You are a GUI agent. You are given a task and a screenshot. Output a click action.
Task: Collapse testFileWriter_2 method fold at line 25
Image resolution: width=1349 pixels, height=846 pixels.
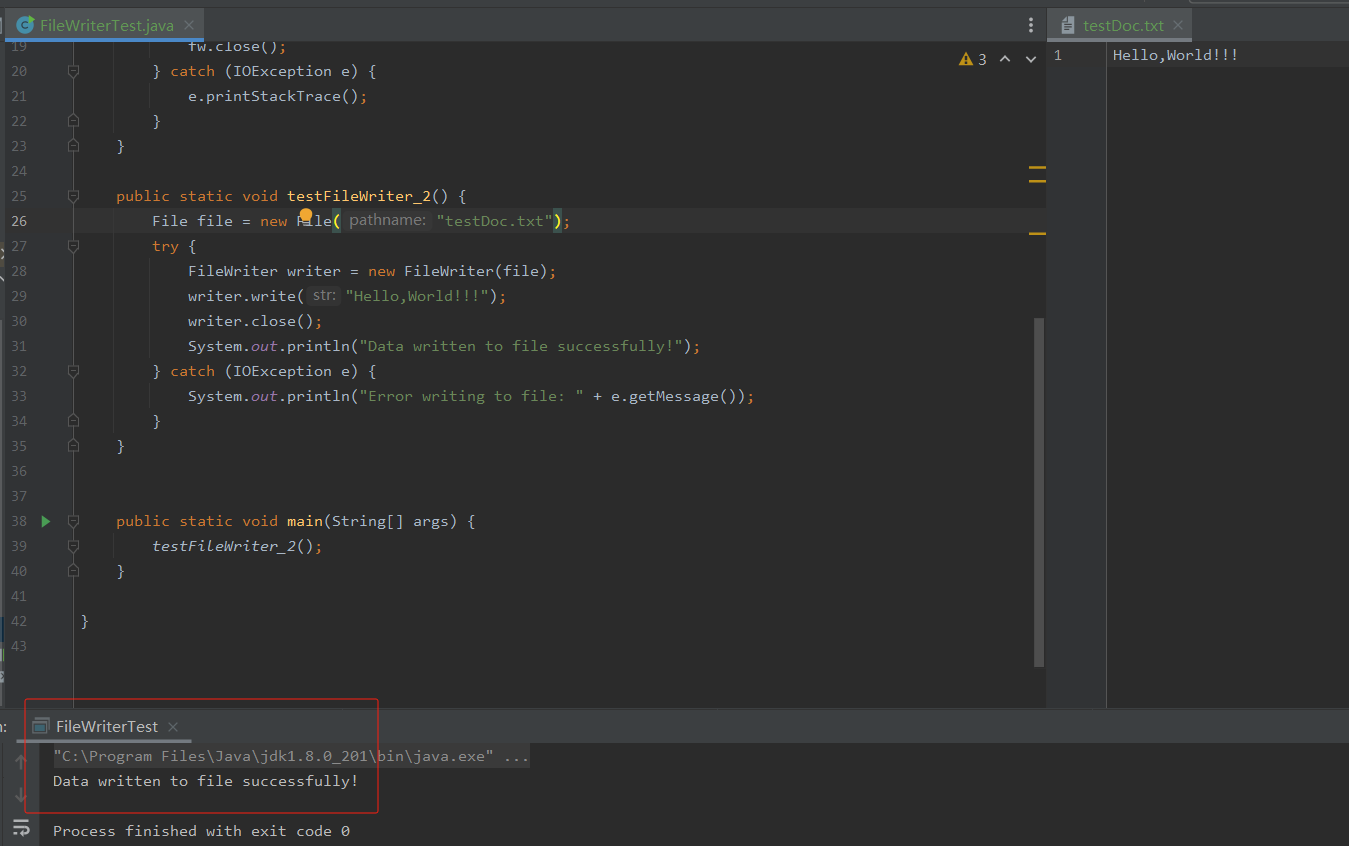73,196
